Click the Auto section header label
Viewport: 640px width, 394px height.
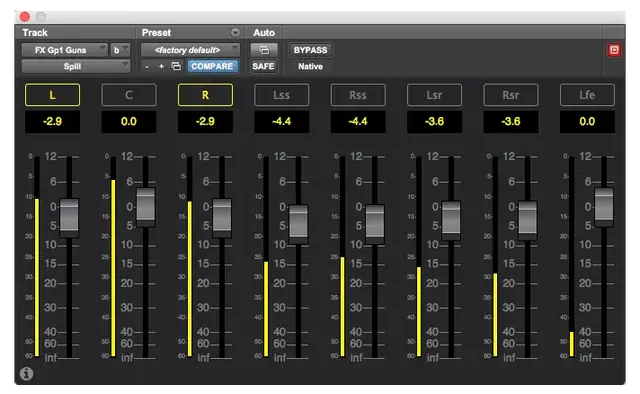(x=264, y=32)
